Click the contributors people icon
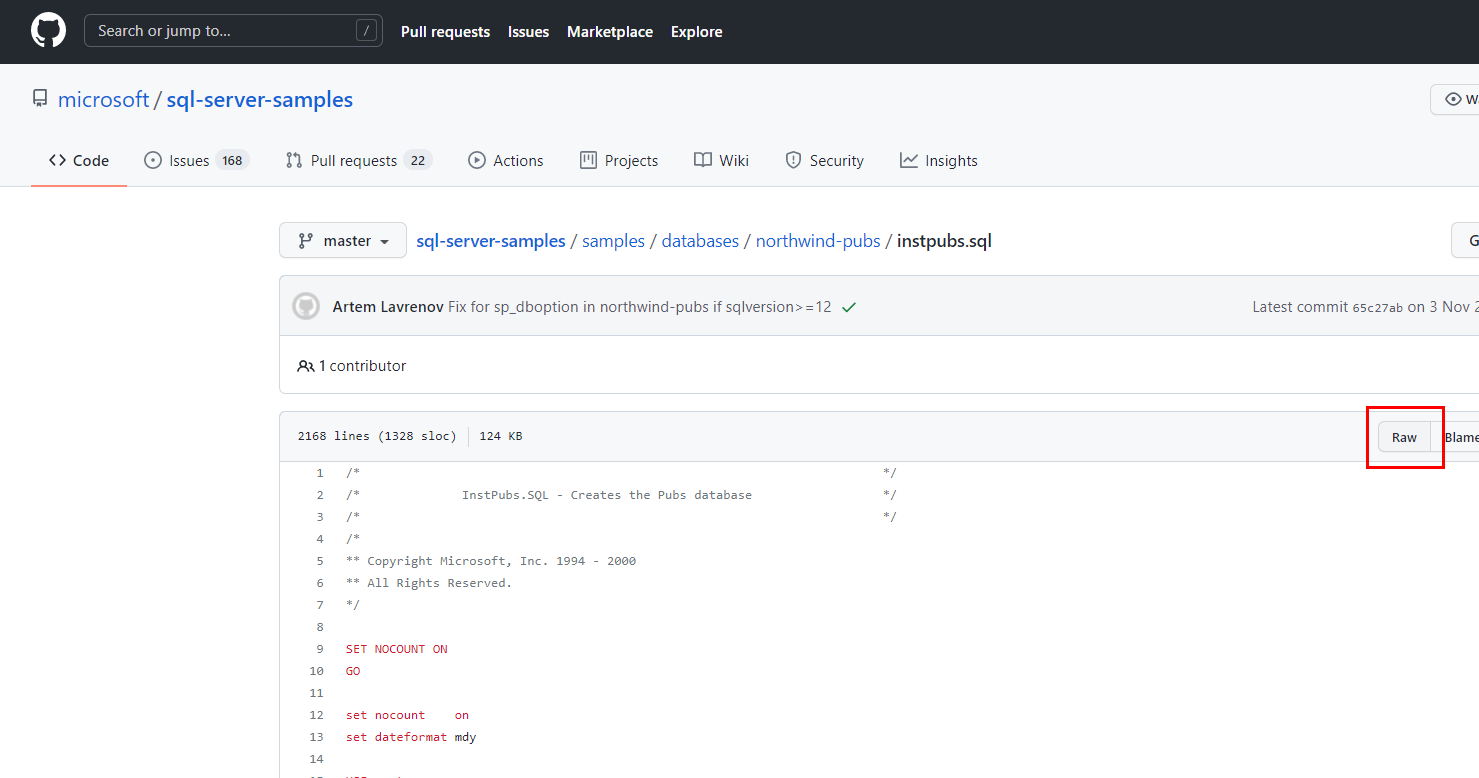 tap(306, 366)
